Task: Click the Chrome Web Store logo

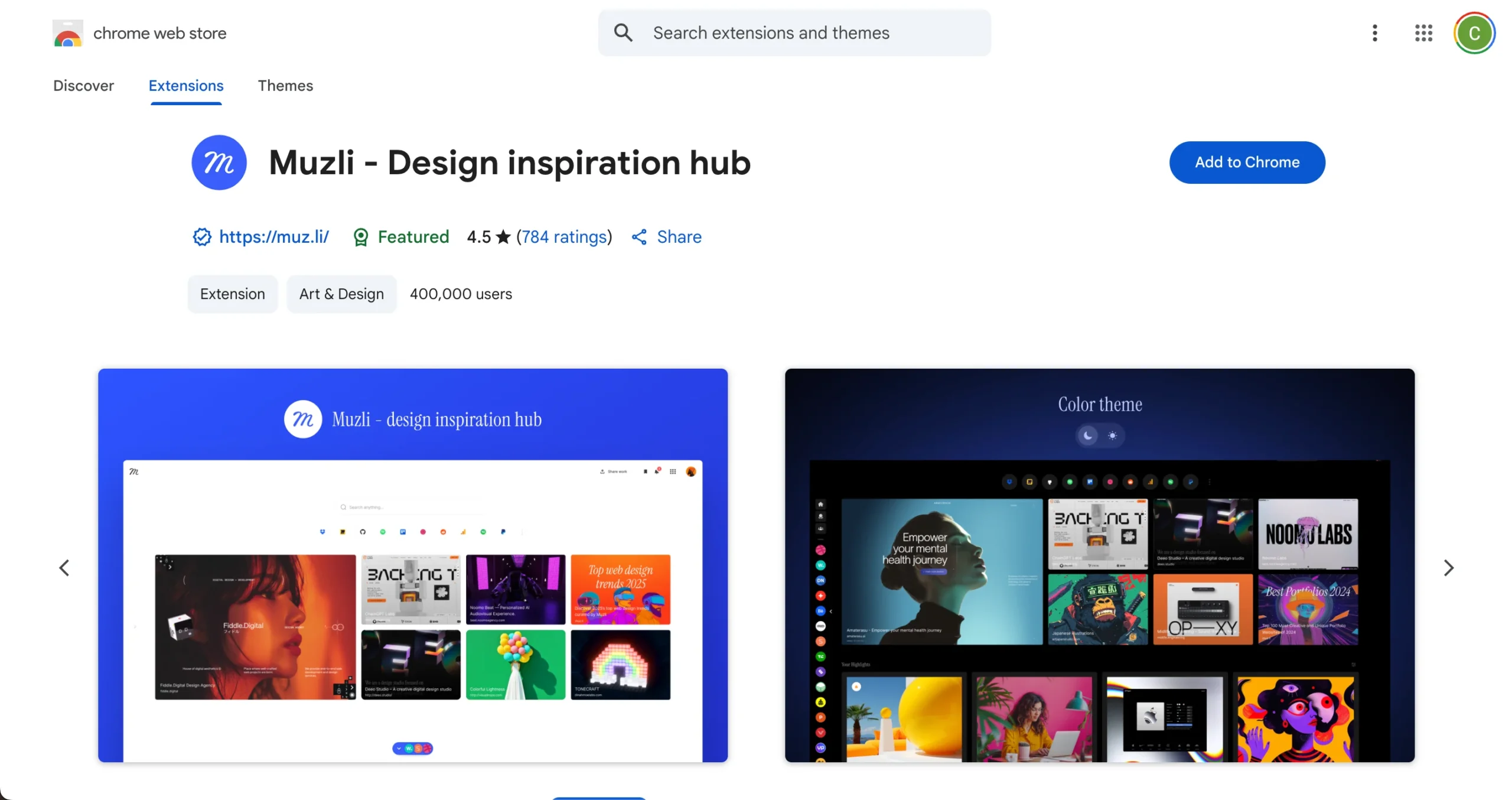Action: pos(67,33)
